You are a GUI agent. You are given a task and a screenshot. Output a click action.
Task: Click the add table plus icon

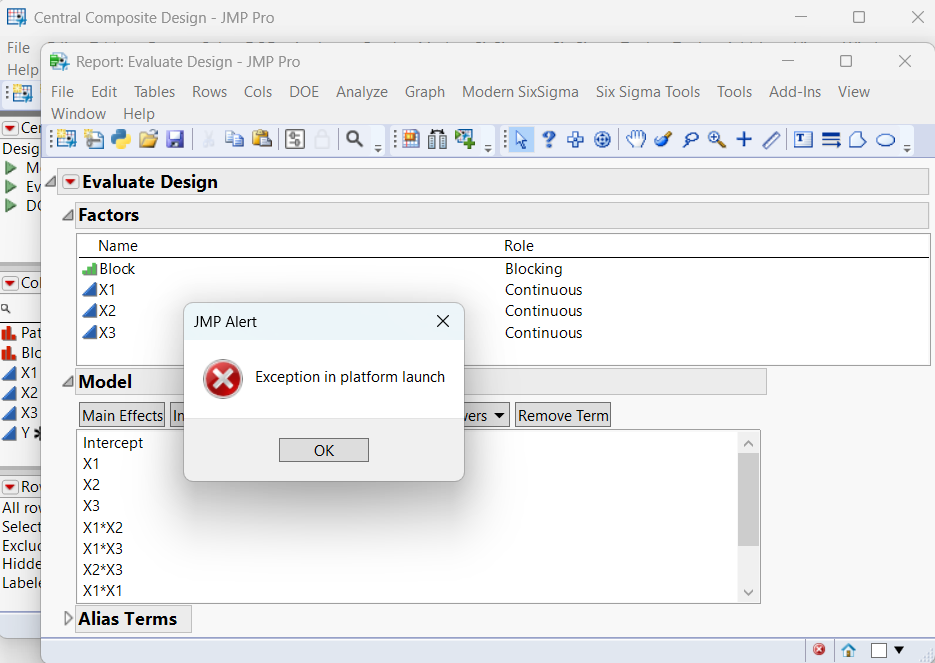pyautogui.click(x=465, y=140)
